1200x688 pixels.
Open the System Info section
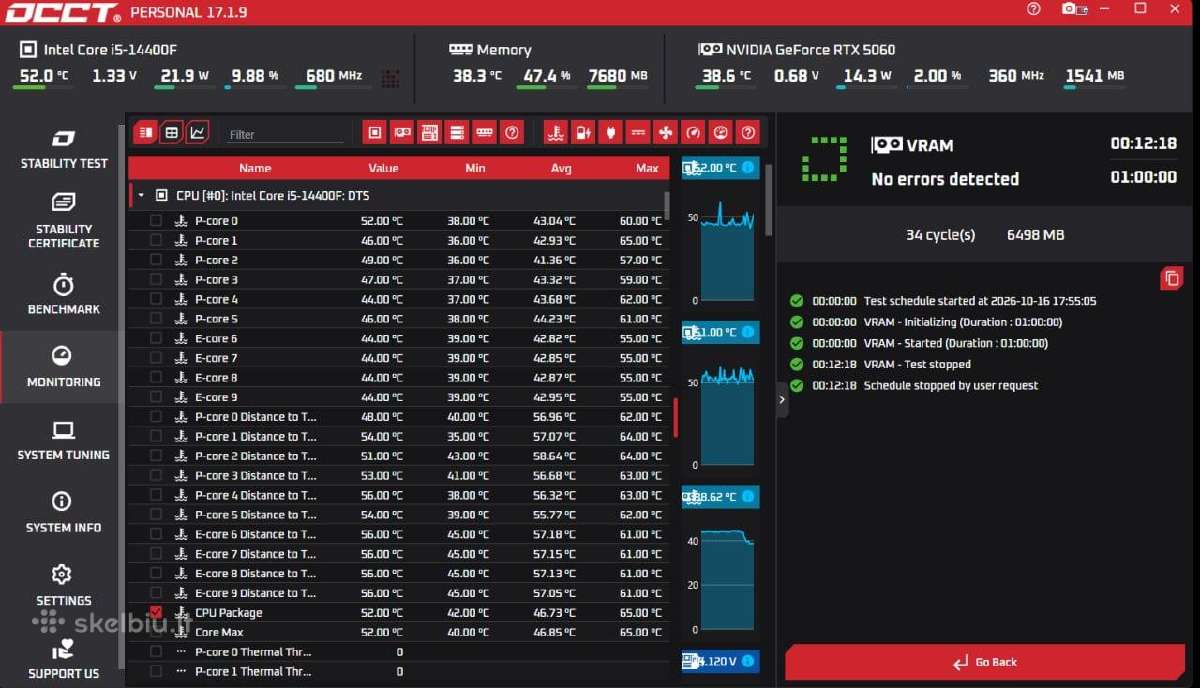63,513
